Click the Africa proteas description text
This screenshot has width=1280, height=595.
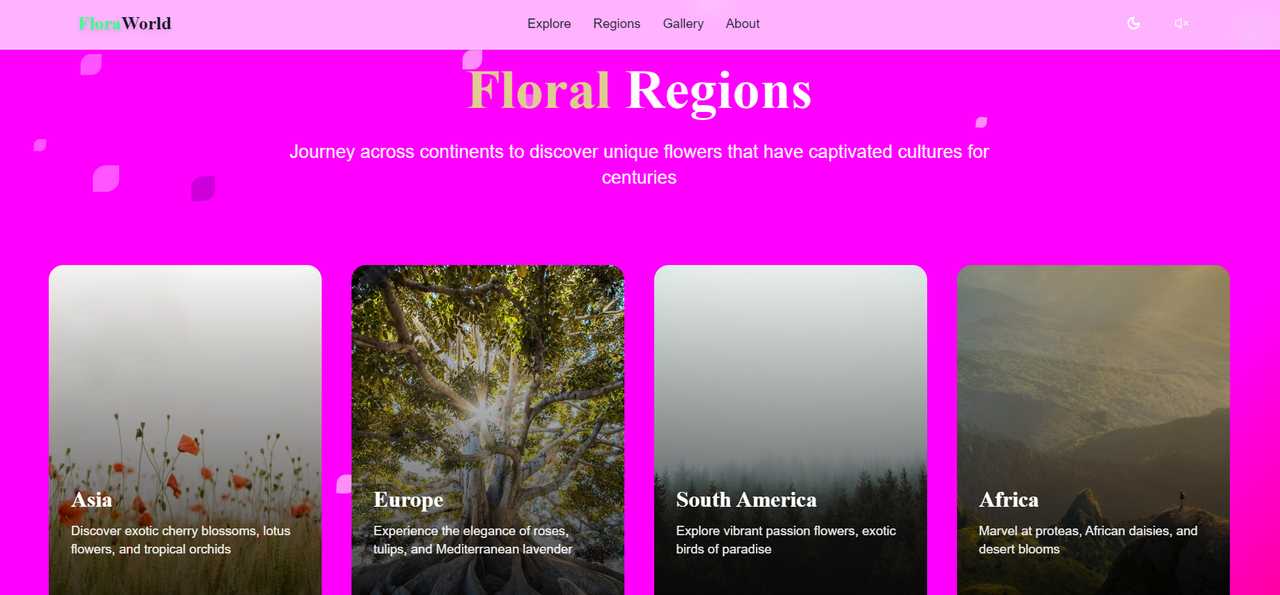(1088, 540)
